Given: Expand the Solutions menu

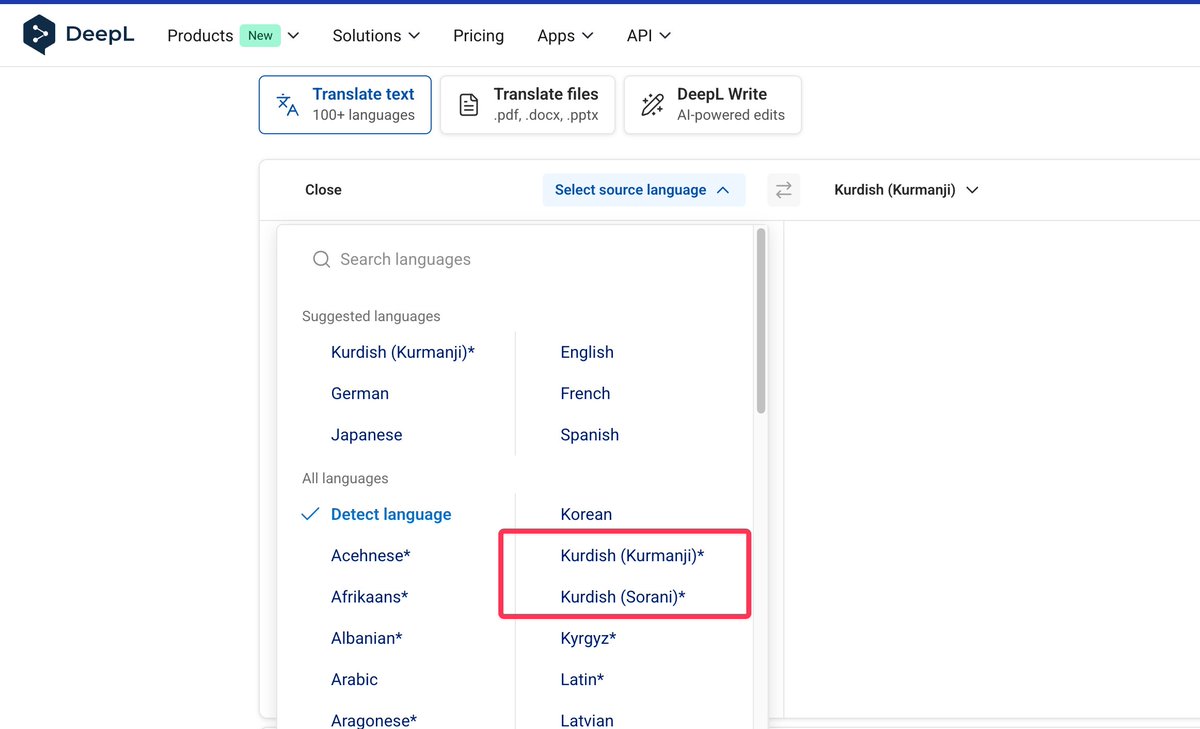Looking at the screenshot, I should 376,35.
